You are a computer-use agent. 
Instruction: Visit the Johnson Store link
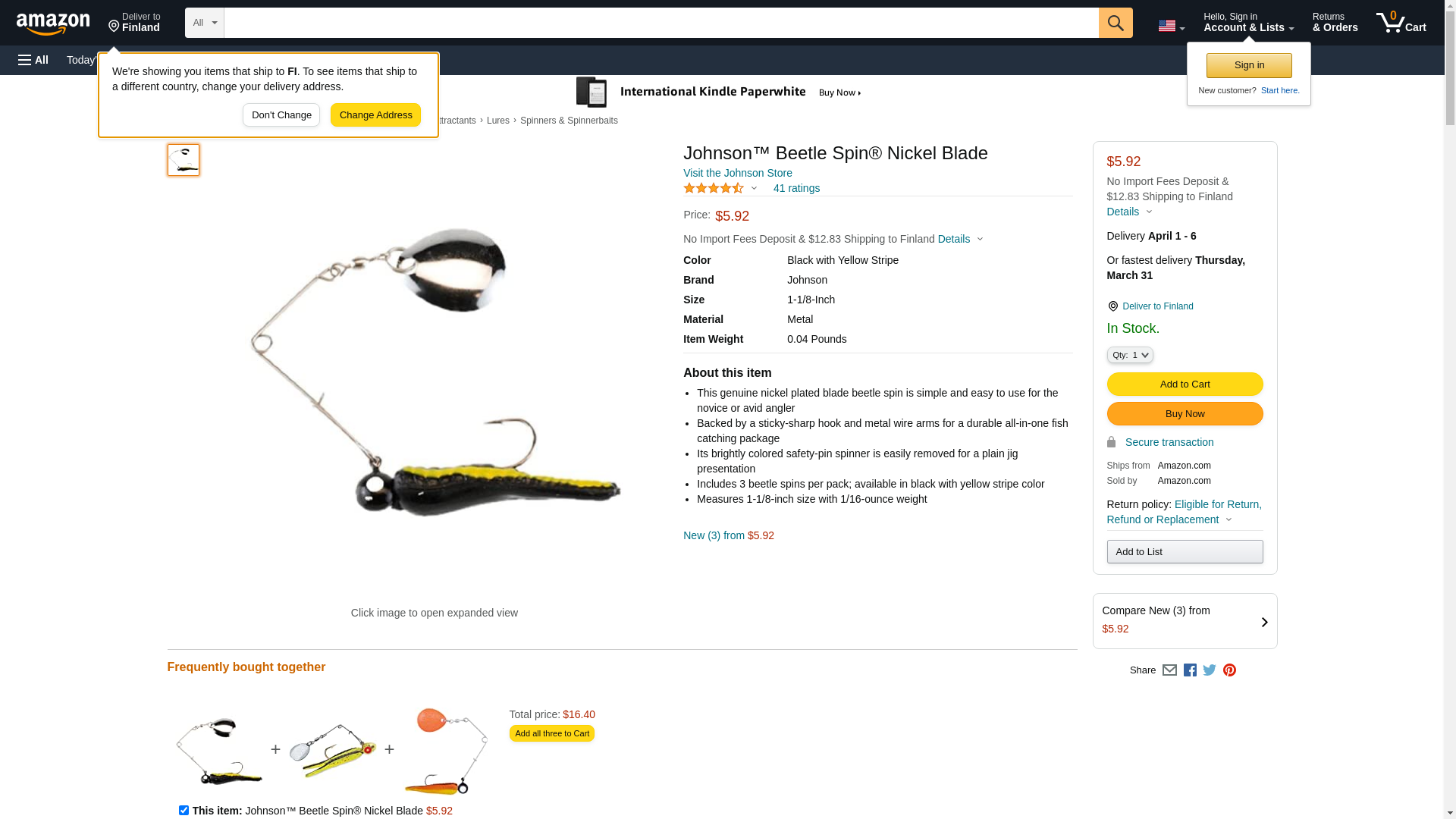coord(738,173)
